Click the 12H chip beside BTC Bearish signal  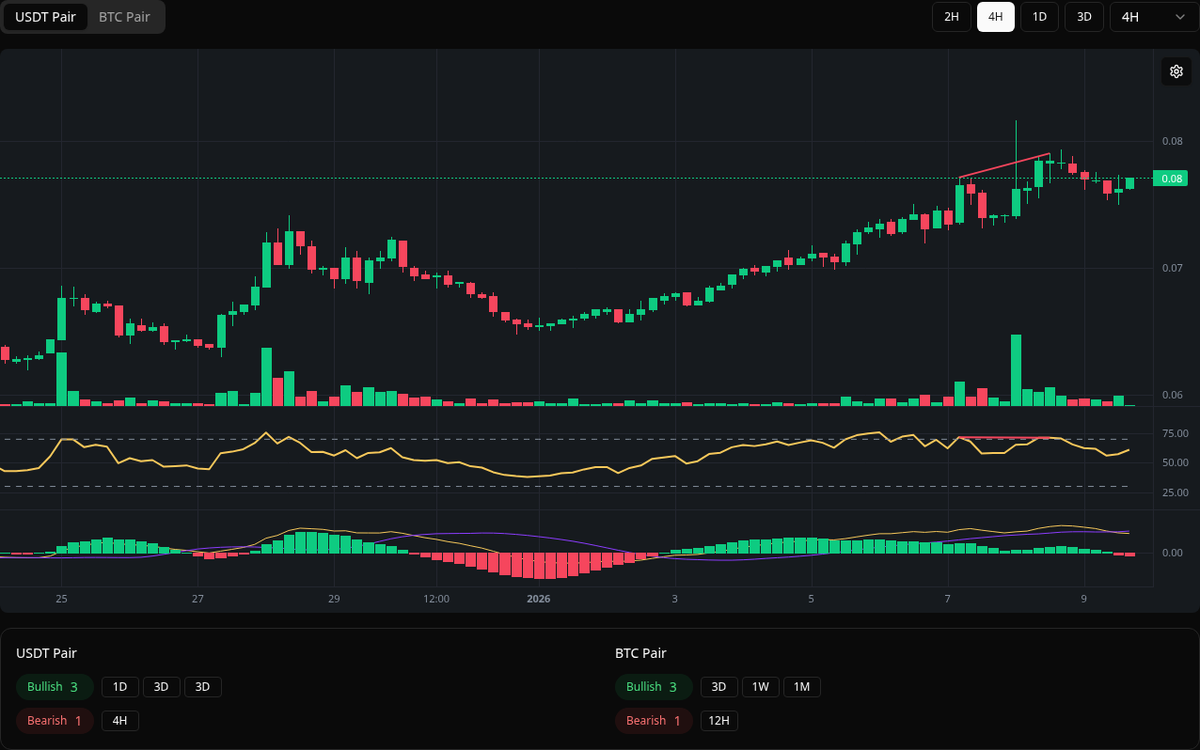click(718, 720)
